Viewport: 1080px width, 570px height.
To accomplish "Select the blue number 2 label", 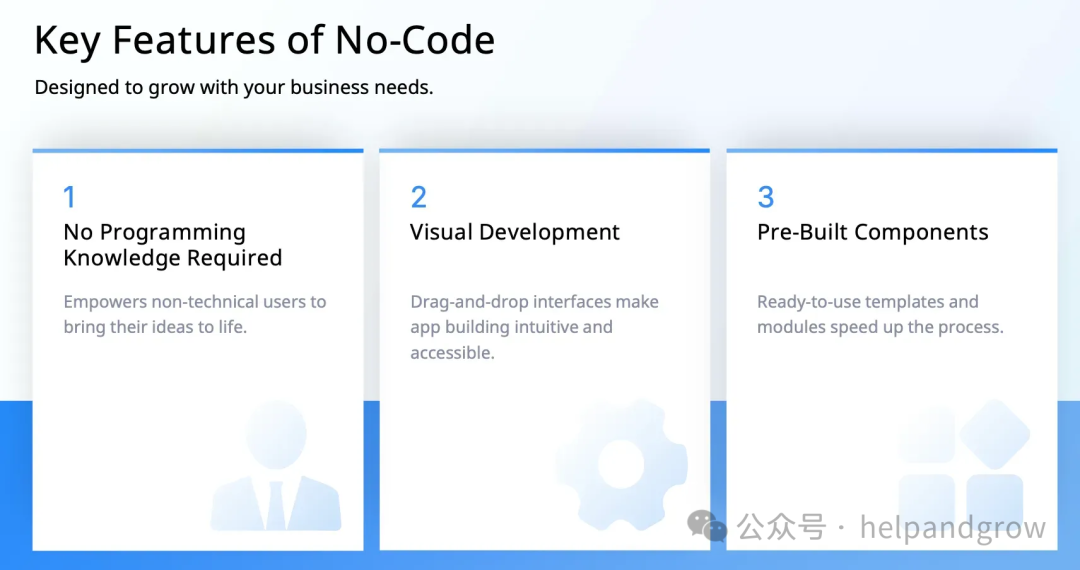I will click(418, 197).
